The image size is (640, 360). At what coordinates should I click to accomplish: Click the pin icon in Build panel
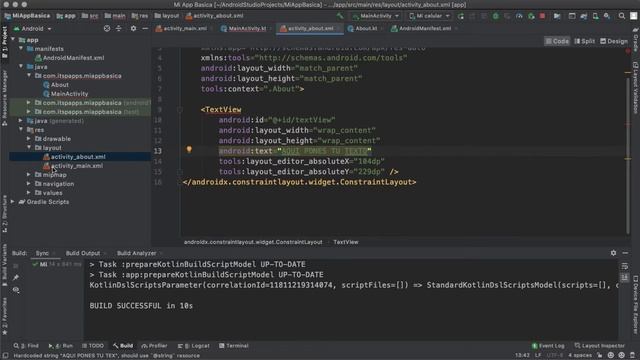coord(16,278)
